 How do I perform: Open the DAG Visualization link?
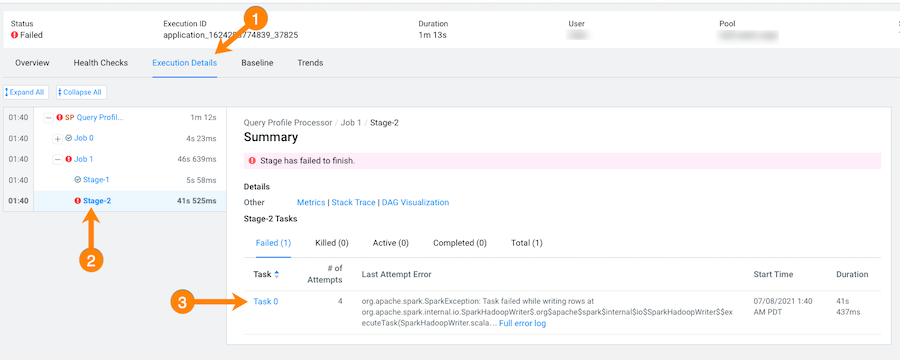pos(416,203)
